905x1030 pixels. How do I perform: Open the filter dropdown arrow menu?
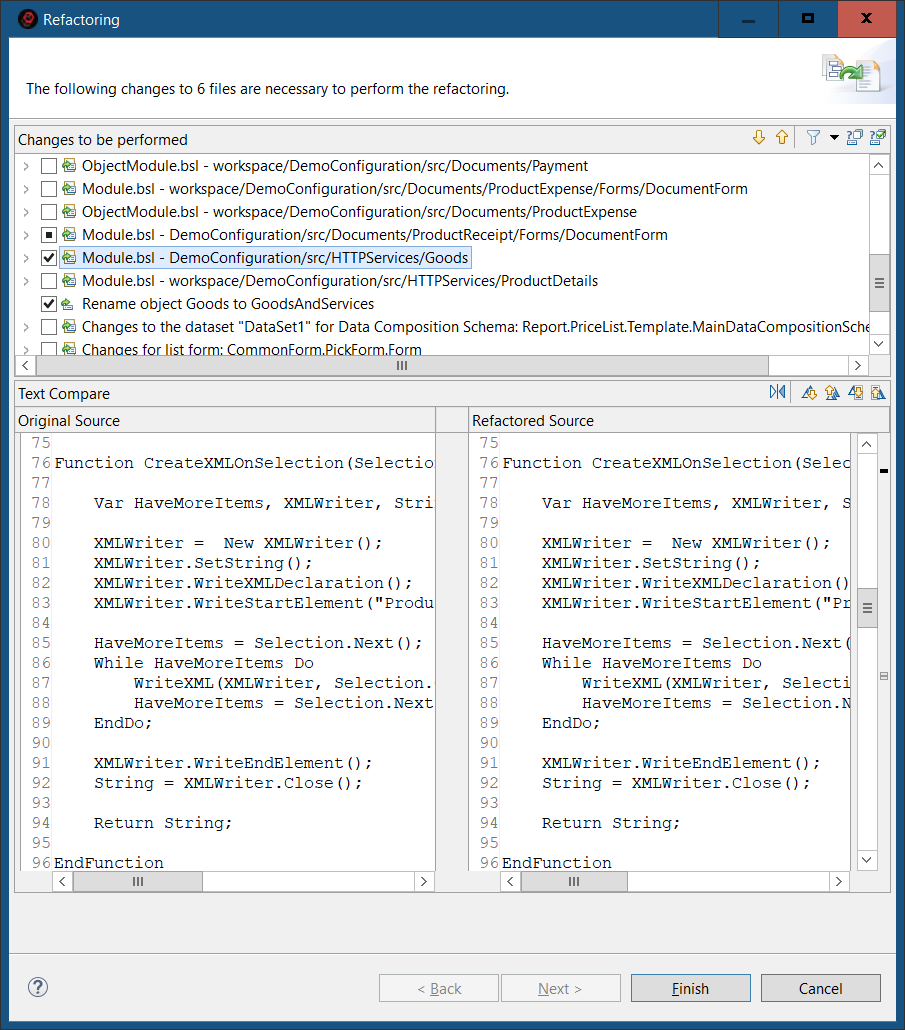tap(834, 139)
